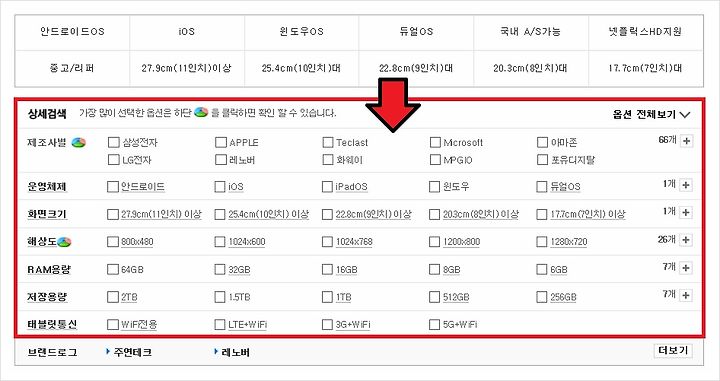Image resolution: width=720 pixels, height=381 pixels.
Task: Open the 안드로이드OS quick filter tab
Action: (72, 32)
